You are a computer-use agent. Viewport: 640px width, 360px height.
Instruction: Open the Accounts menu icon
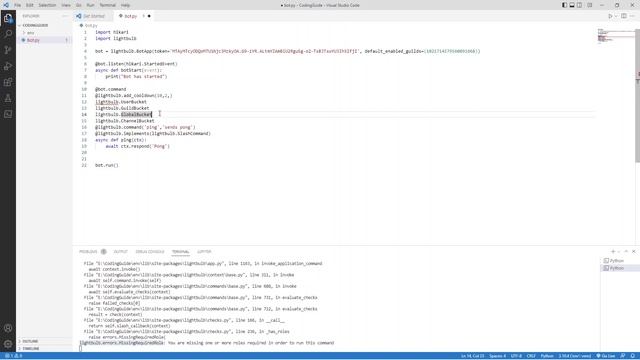(x=8, y=328)
